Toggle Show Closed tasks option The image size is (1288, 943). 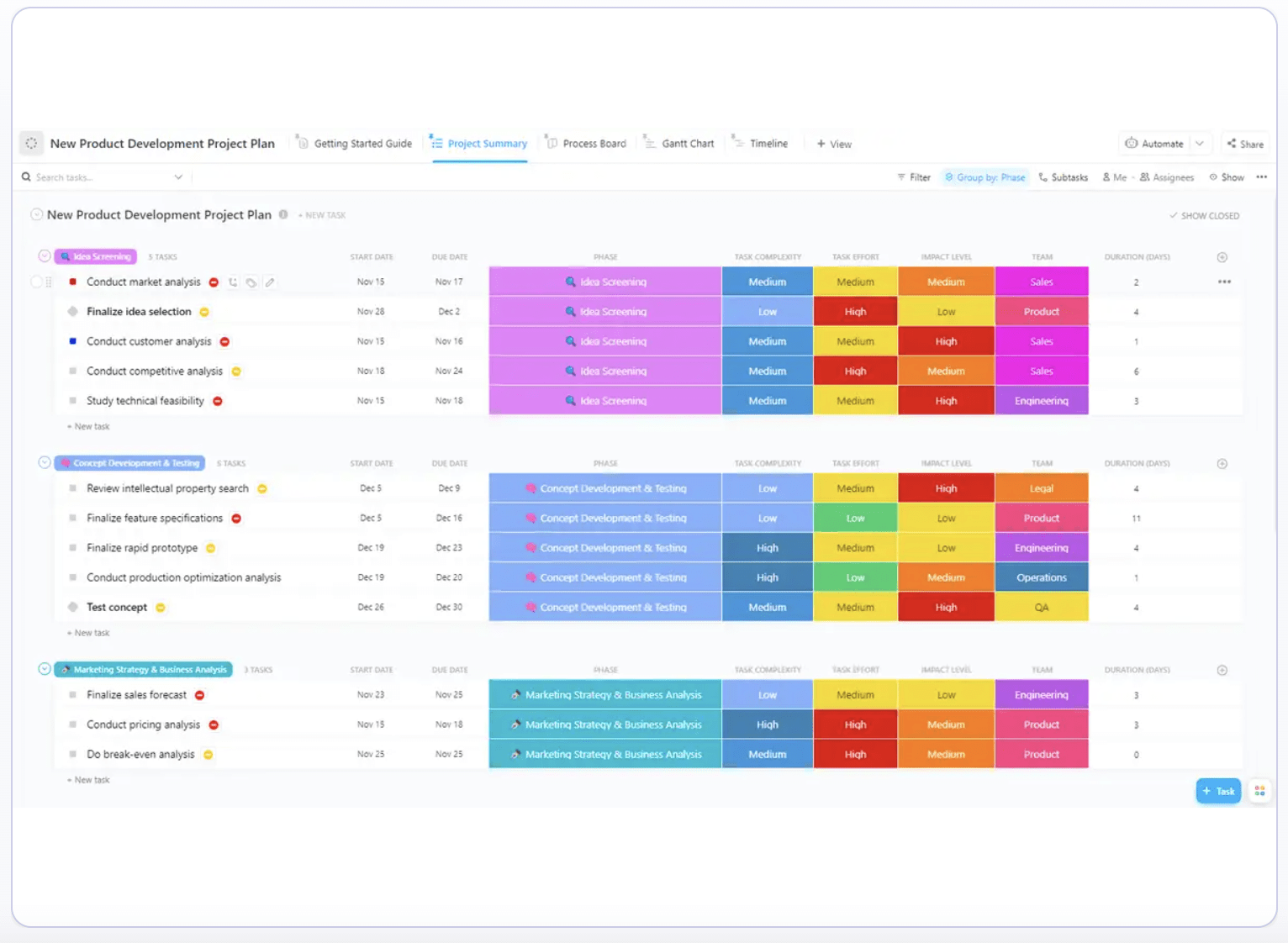tap(1204, 216)
